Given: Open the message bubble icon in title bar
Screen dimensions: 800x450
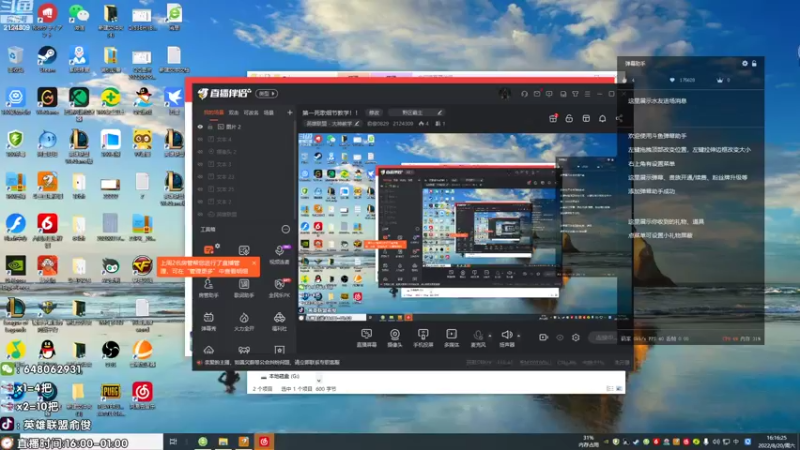Looking at the screenshot, I should [549, 94].
